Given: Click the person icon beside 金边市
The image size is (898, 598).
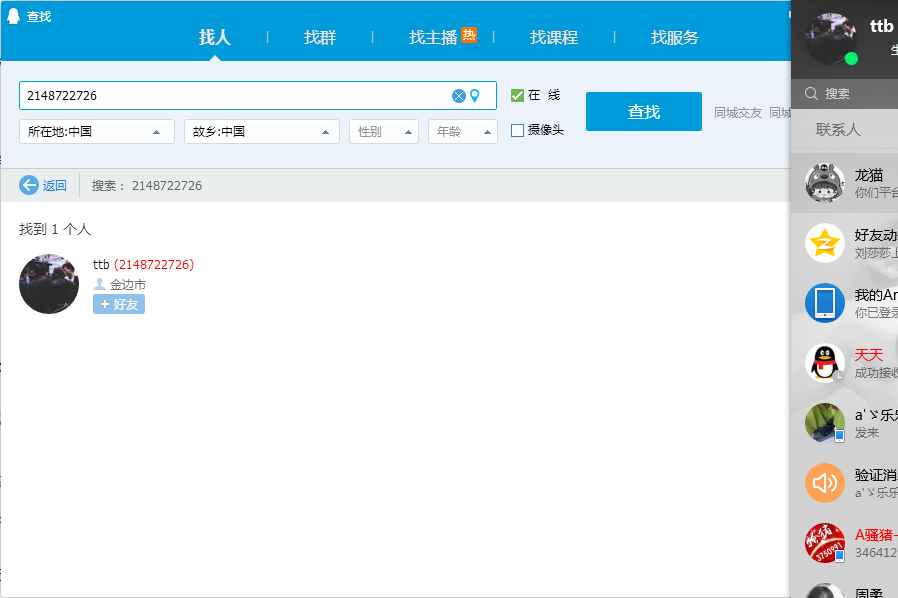Looking at the screenshot, I should pyautogui.click(x=100, y=284).
